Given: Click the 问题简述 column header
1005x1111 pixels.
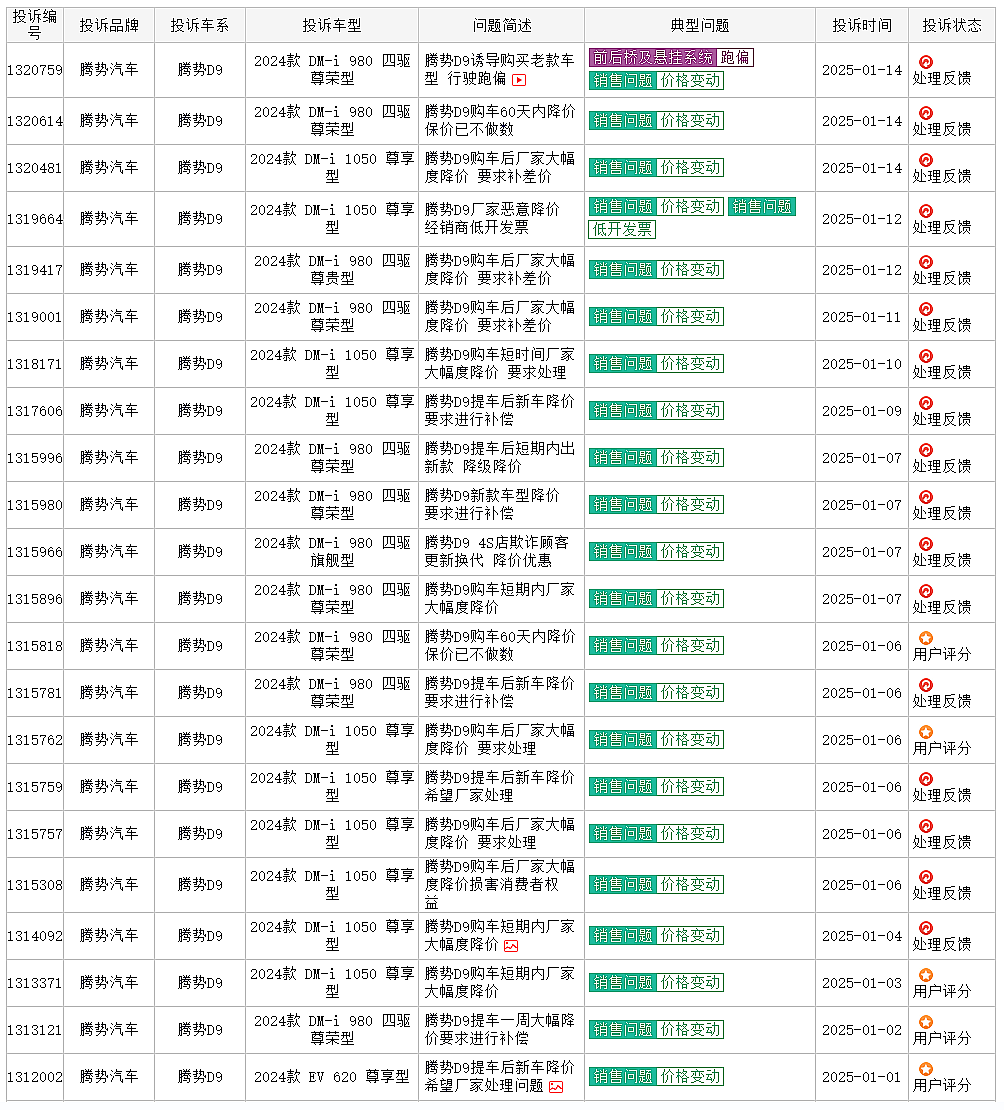Looking at the screenshot, I should 502,26.
